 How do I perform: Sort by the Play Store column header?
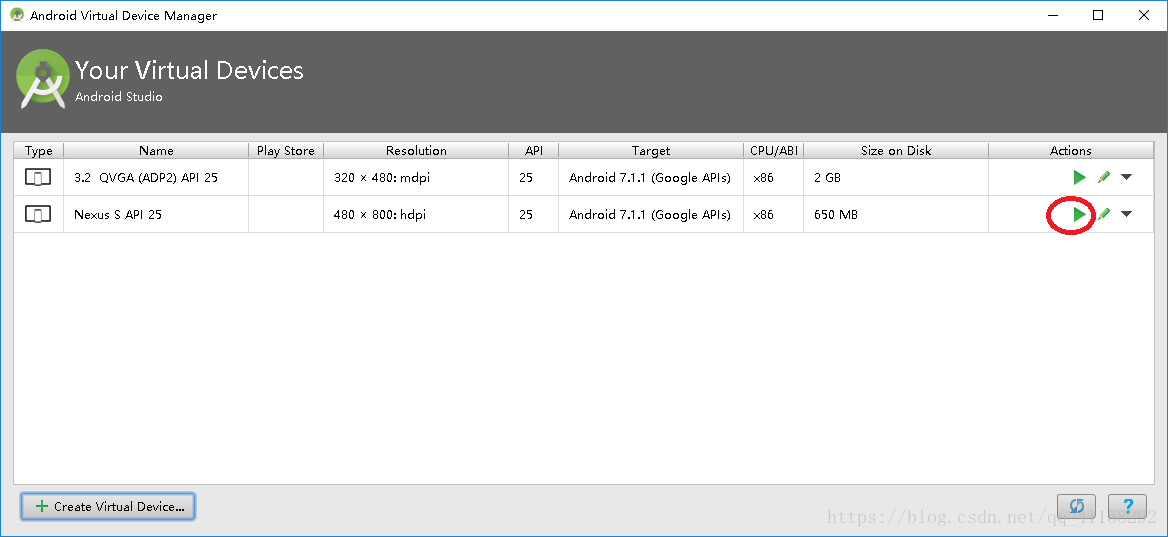pyautogui.click(x=286, y=150)
